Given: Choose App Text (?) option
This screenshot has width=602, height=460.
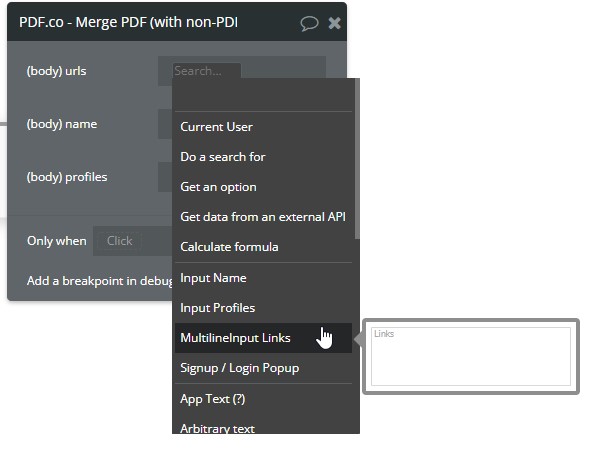Looking at the screenshot, I should [263, 399].
